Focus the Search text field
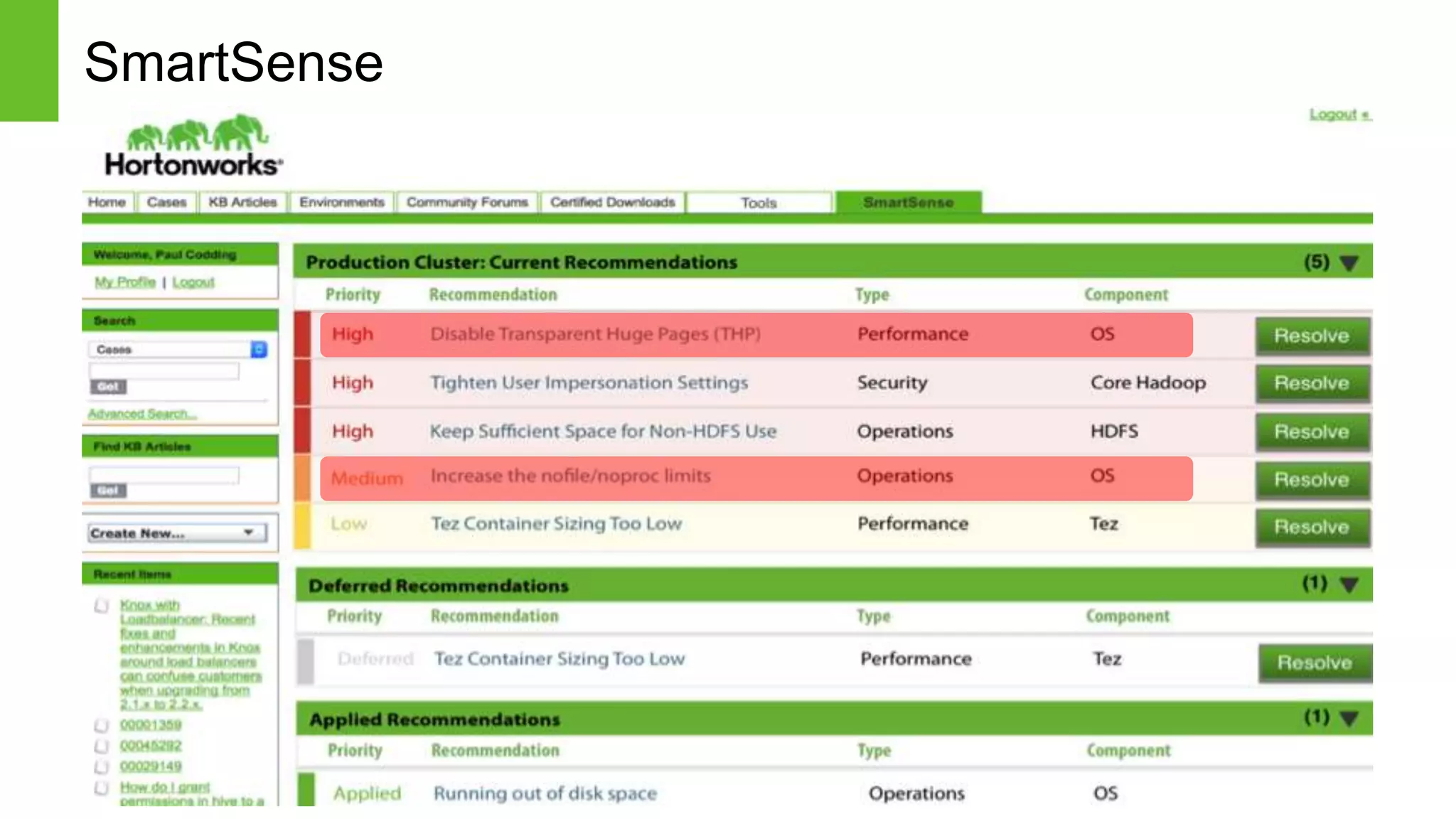 point(164,370)
